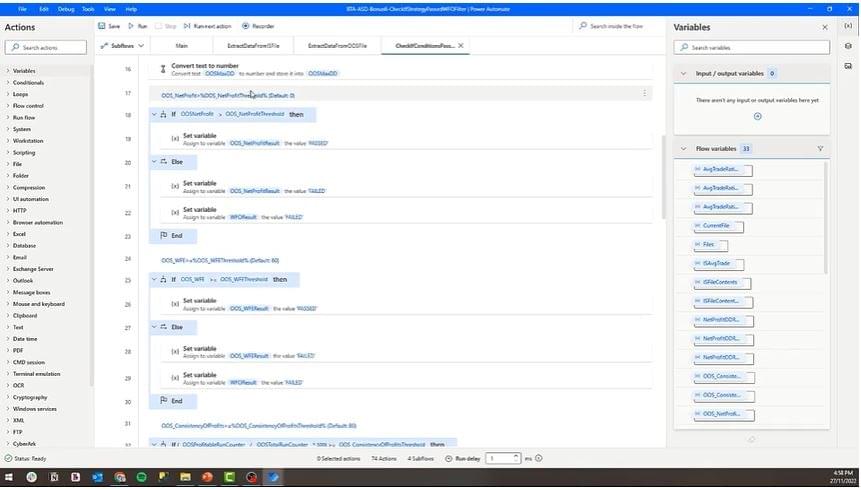Close the Variables panel

pyautogui.click(x=825, y=27)
